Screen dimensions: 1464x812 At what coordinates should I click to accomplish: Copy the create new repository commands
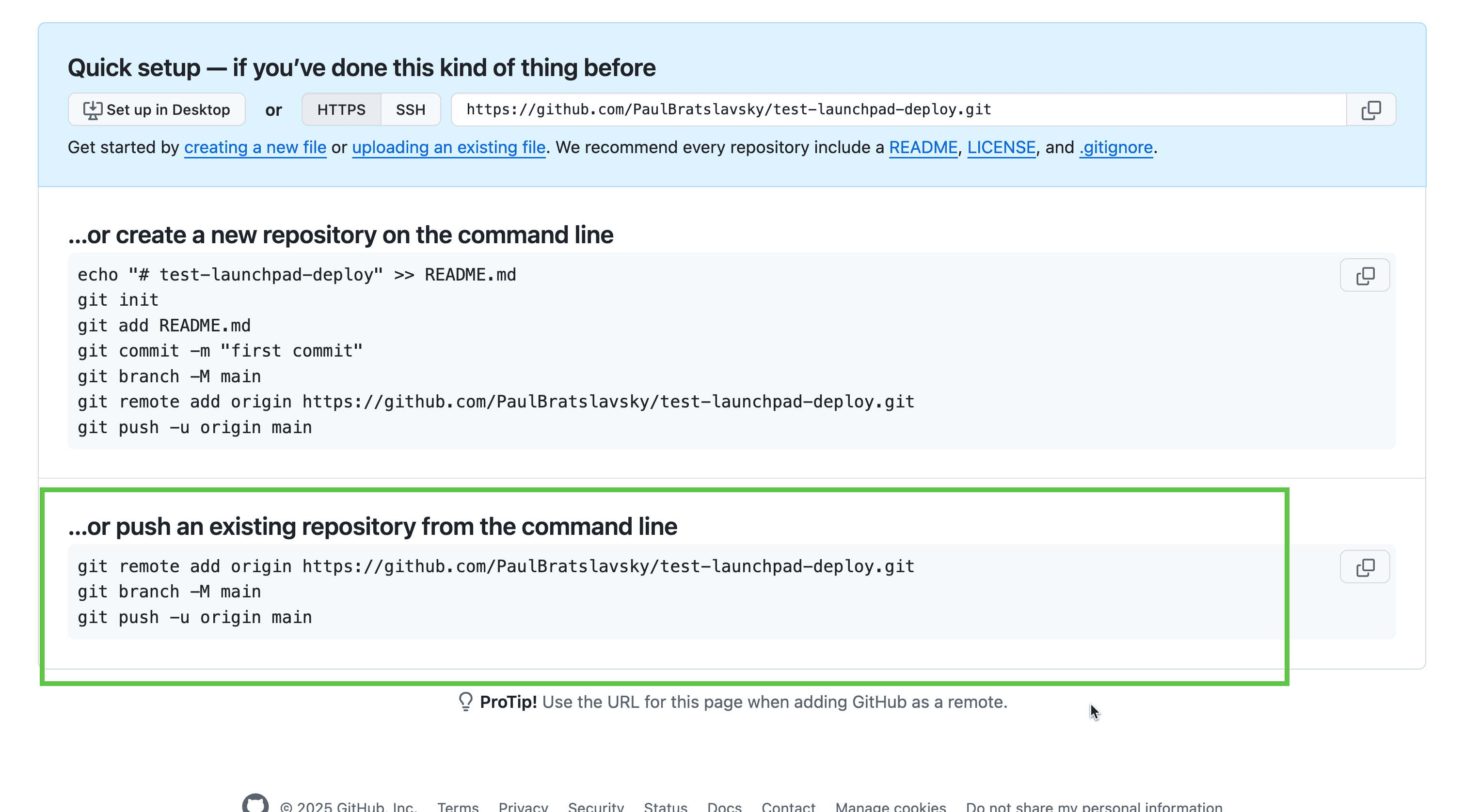(1365, 275)
